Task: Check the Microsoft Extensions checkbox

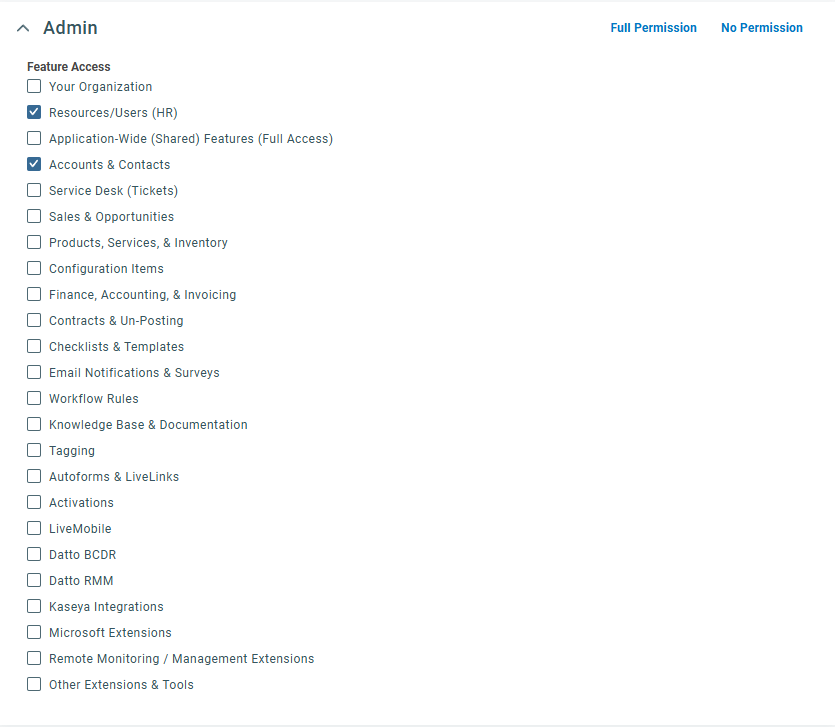Action: (34, 632)
